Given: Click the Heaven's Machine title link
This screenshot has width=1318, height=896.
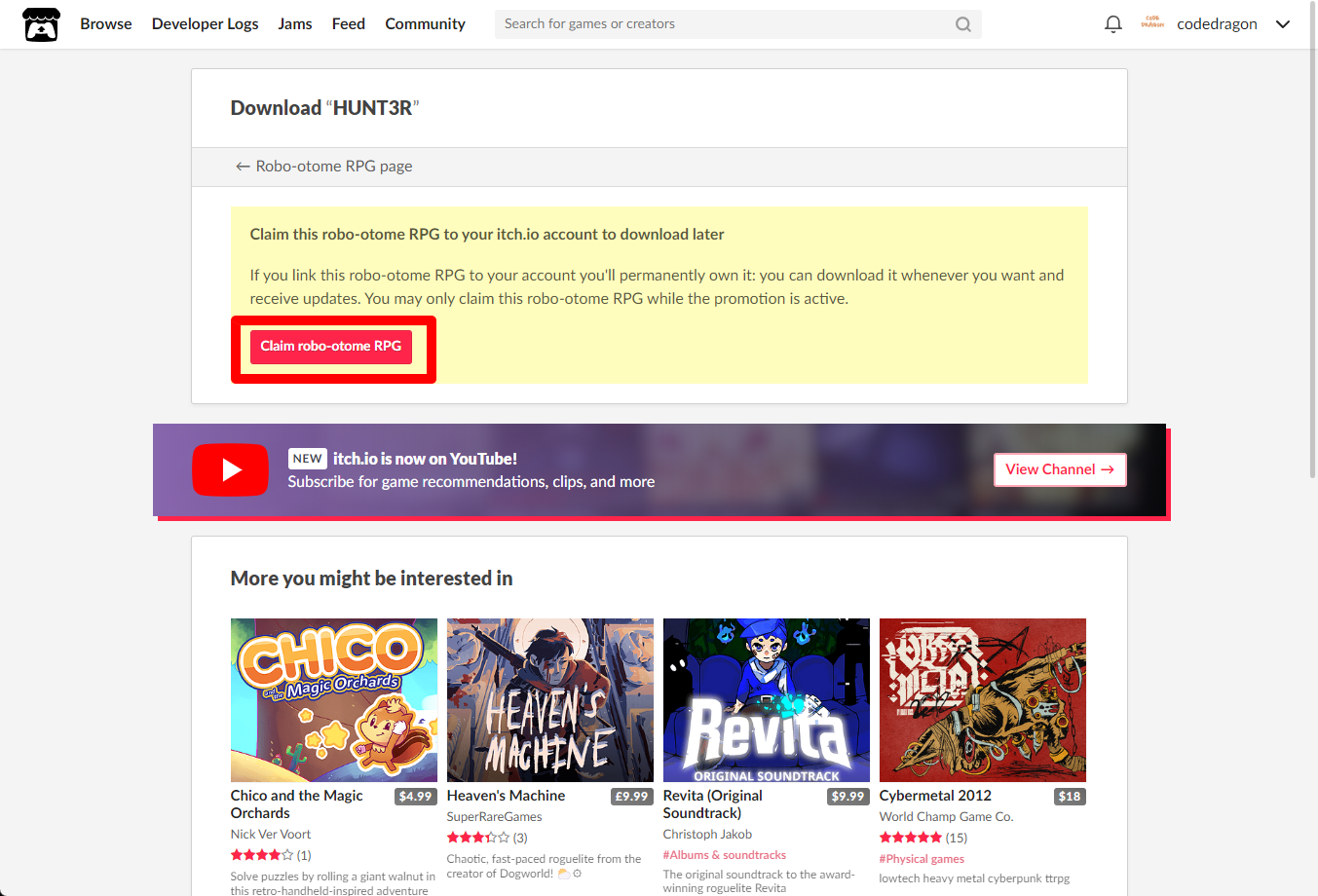Looking at the screenshot, I should tap(506, 796).
